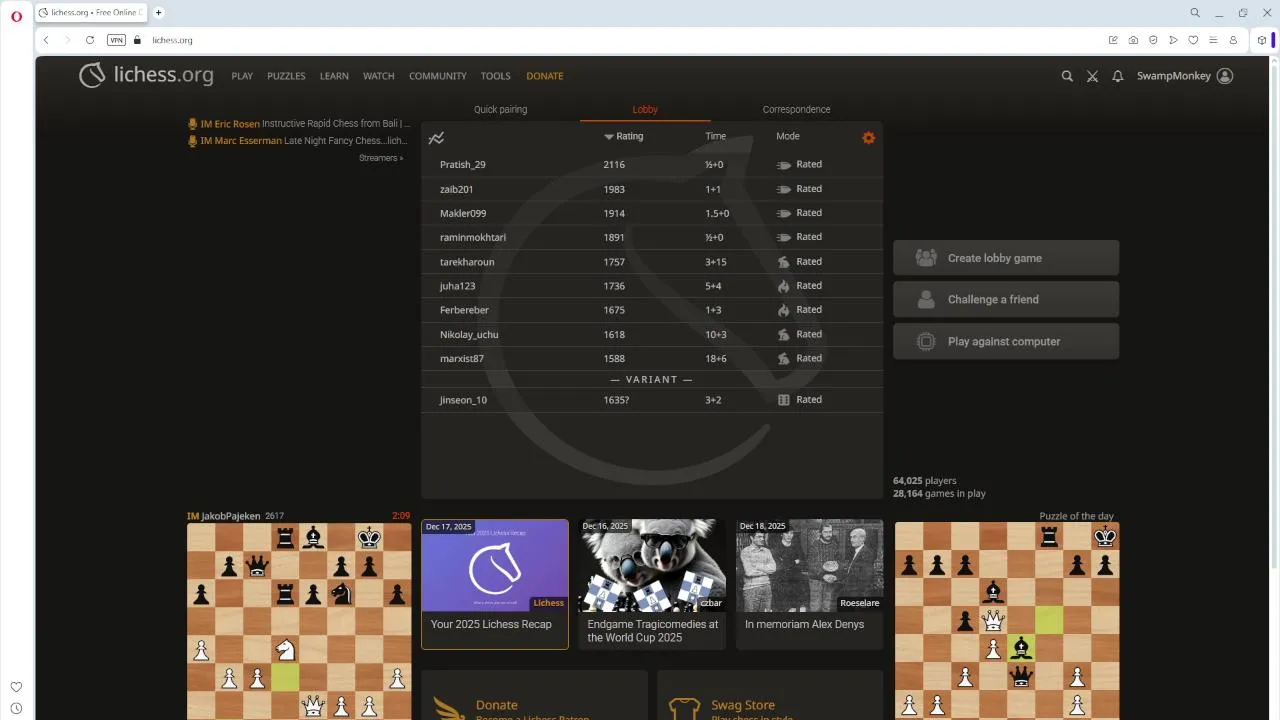The width and height of the screenshot is (1280, 720).
Task: Open challenges crossed-swords icon
Action: pyautogui.click(x=1093, y=76)
